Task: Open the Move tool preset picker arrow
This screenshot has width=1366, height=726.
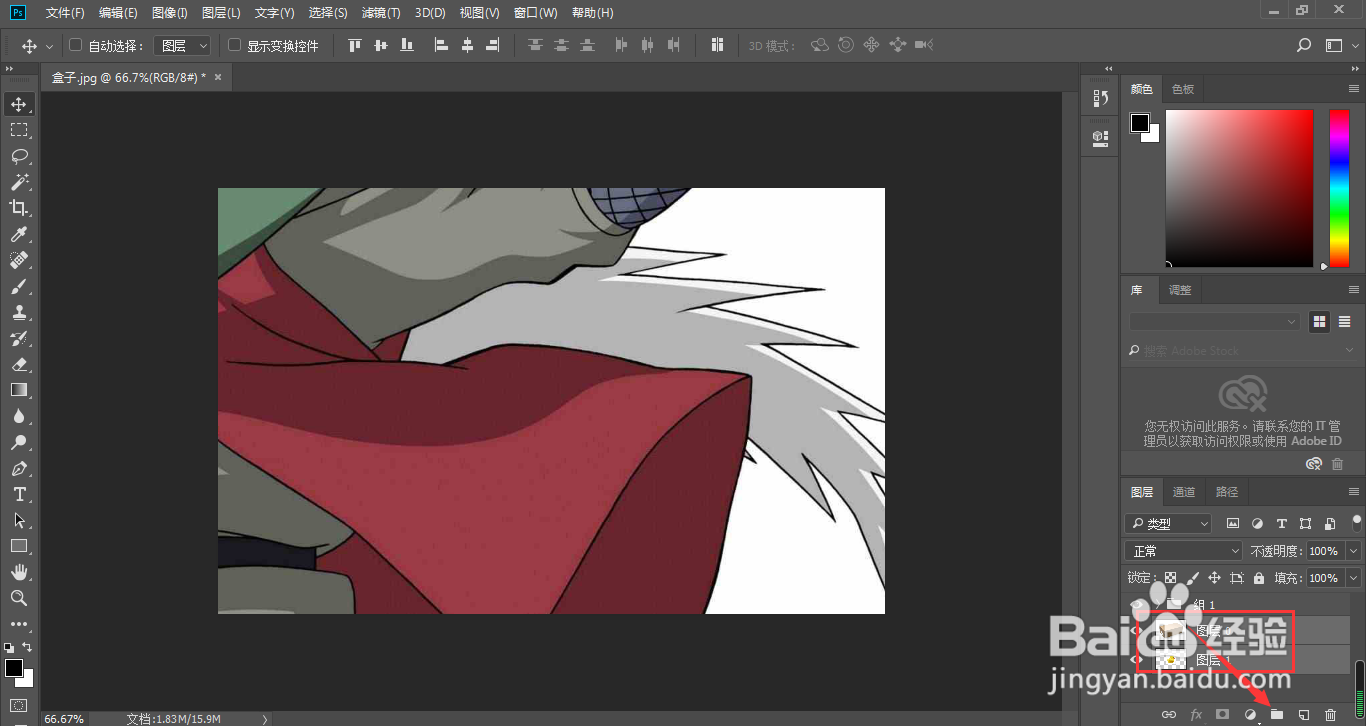Action: coord(49,46)
